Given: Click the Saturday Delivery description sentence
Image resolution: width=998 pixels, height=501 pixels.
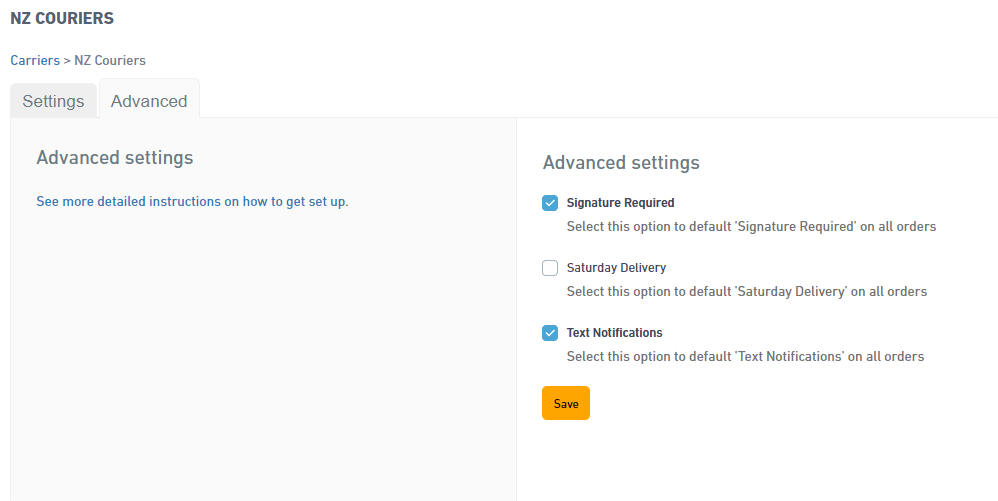Looking at the screenshot, I should pyautogui.click(x=747, y=292).
